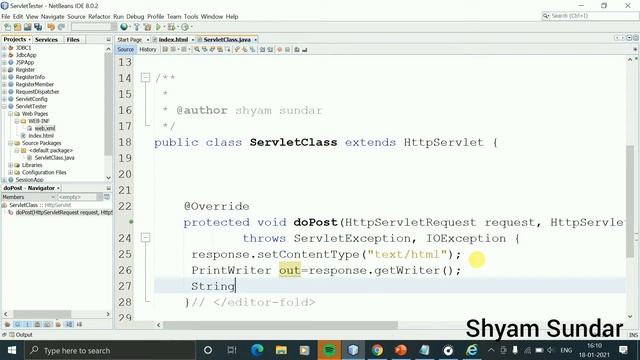Viewport: 640px width, 360px height.
Task: Click the Source view button
Action: [x=125, y=49]
